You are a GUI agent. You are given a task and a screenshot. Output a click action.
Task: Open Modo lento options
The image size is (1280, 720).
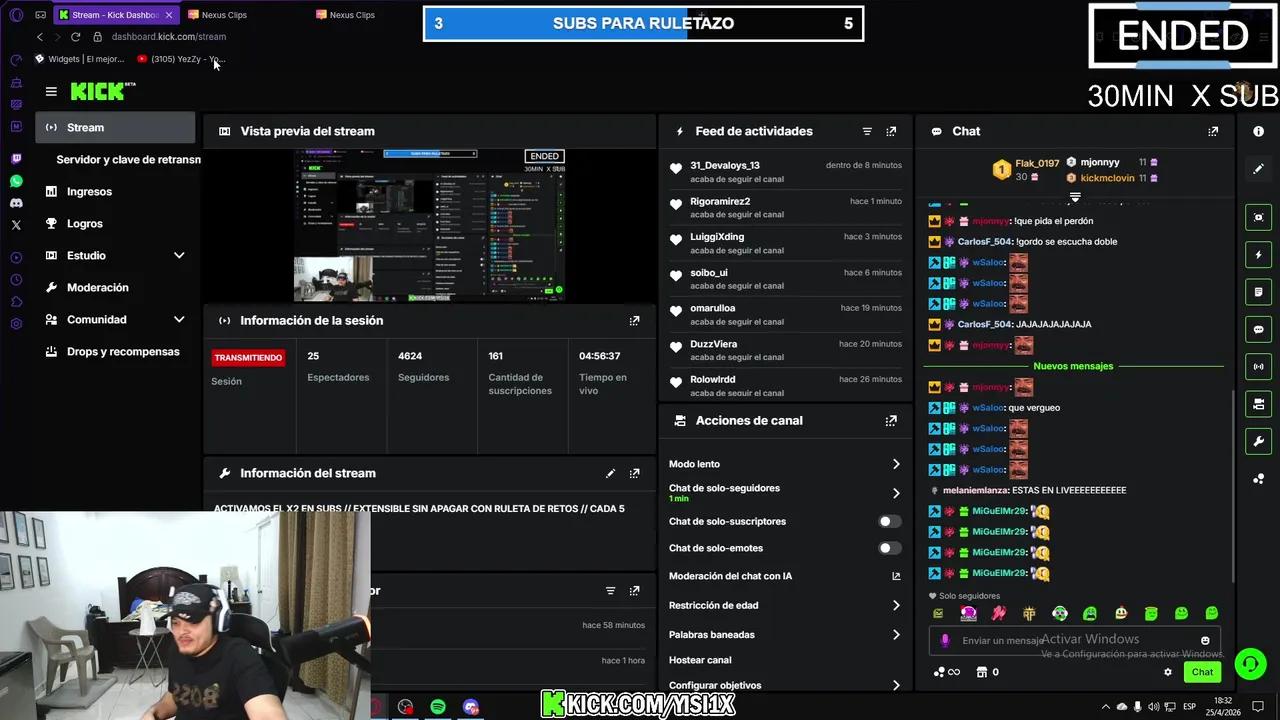point(785,464)
